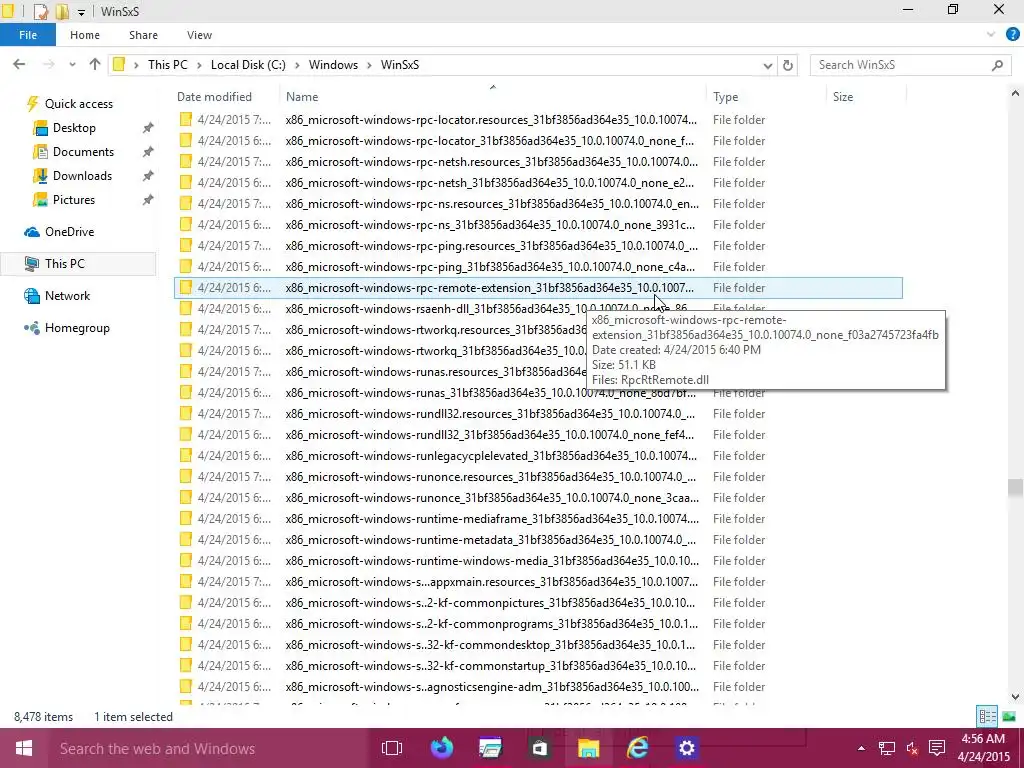Open the File menu tab
Viewport: 1024px width, 768px height.
[x=27, y=35]
